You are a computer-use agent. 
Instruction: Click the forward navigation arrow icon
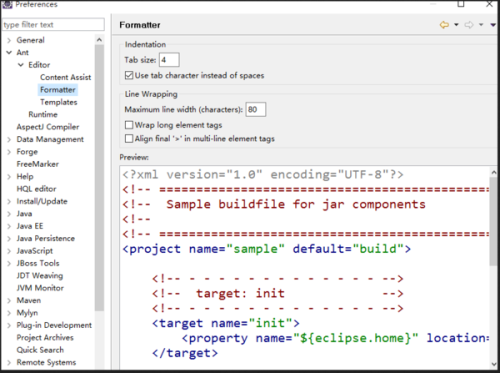(469, 25)
